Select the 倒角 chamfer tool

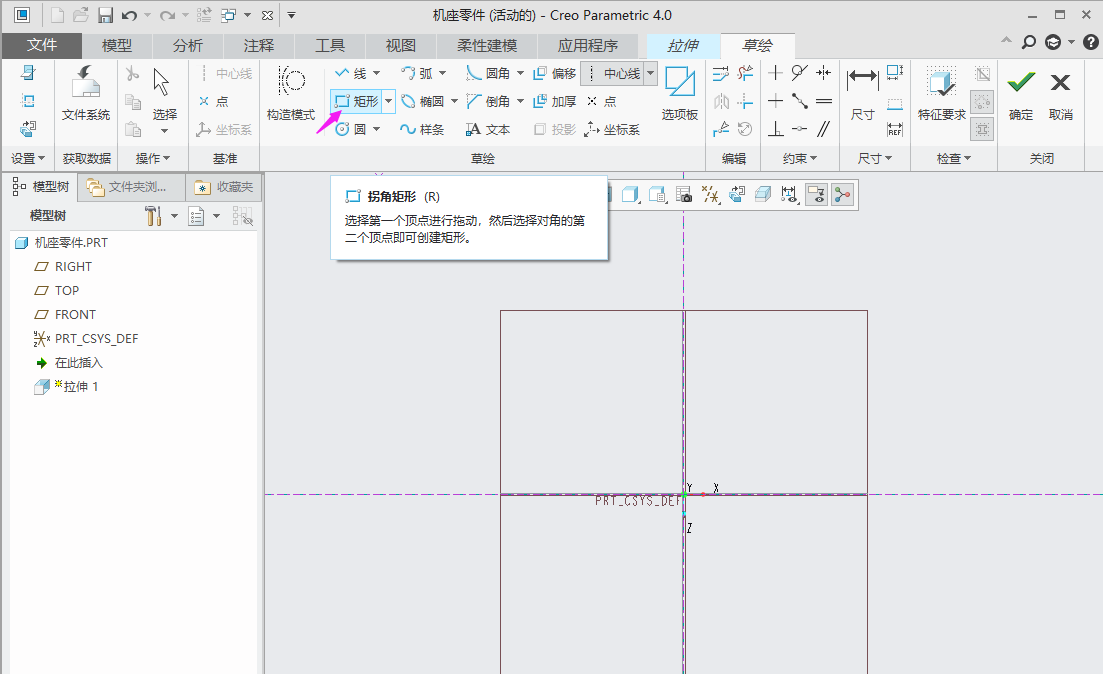point(488,101)
